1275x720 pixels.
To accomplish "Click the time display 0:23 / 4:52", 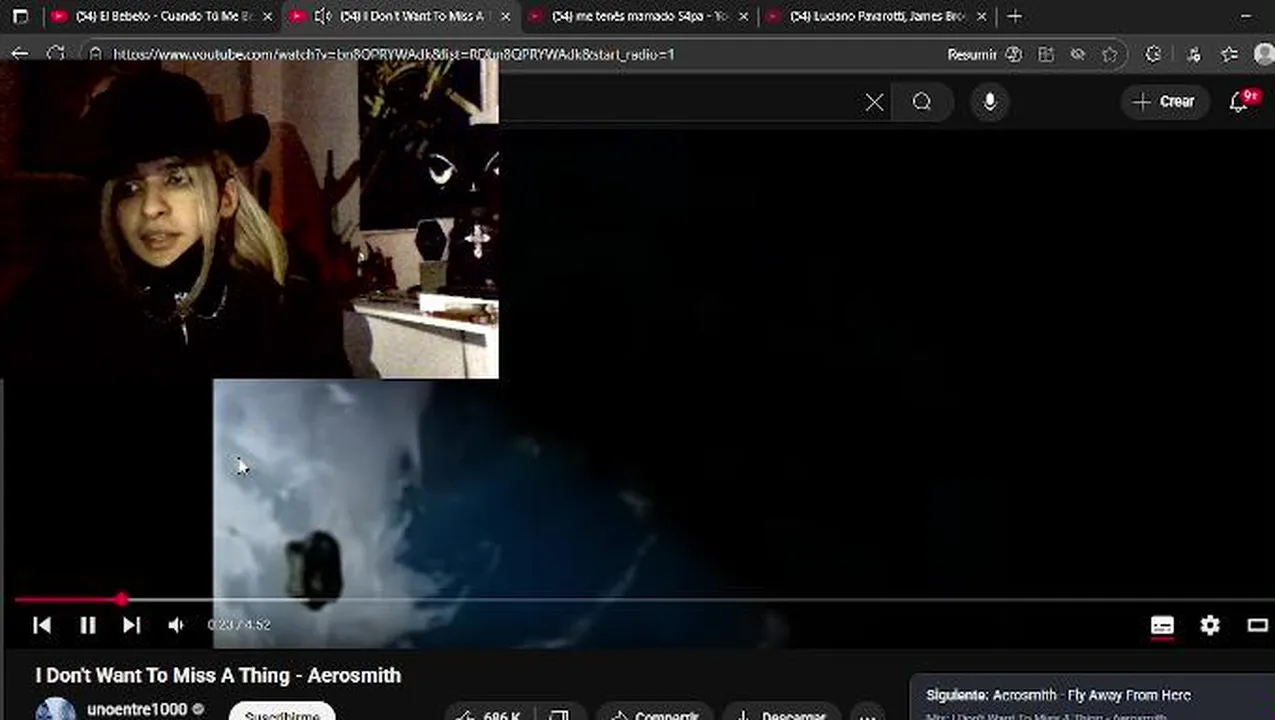I will (x=239, y=625).
